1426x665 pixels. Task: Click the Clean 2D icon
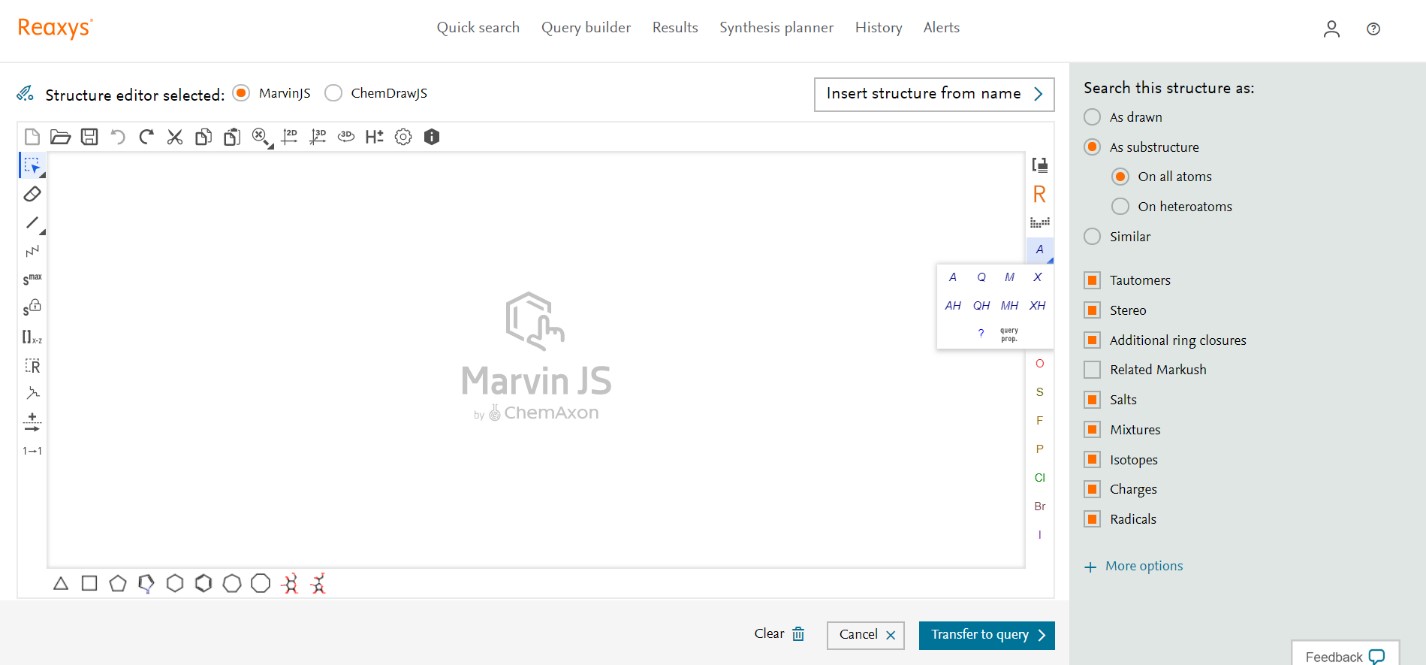pos(290,137)
